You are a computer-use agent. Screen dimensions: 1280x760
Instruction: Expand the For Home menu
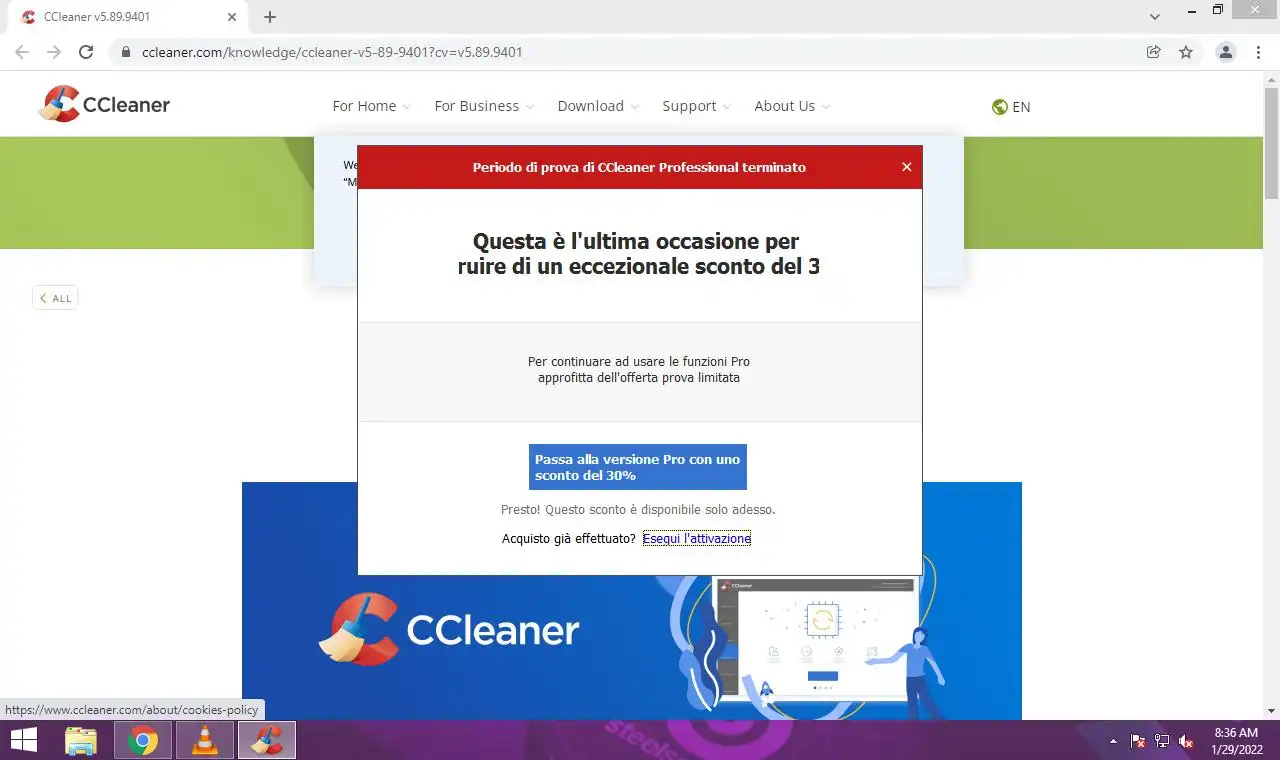[x=371, y=106]
